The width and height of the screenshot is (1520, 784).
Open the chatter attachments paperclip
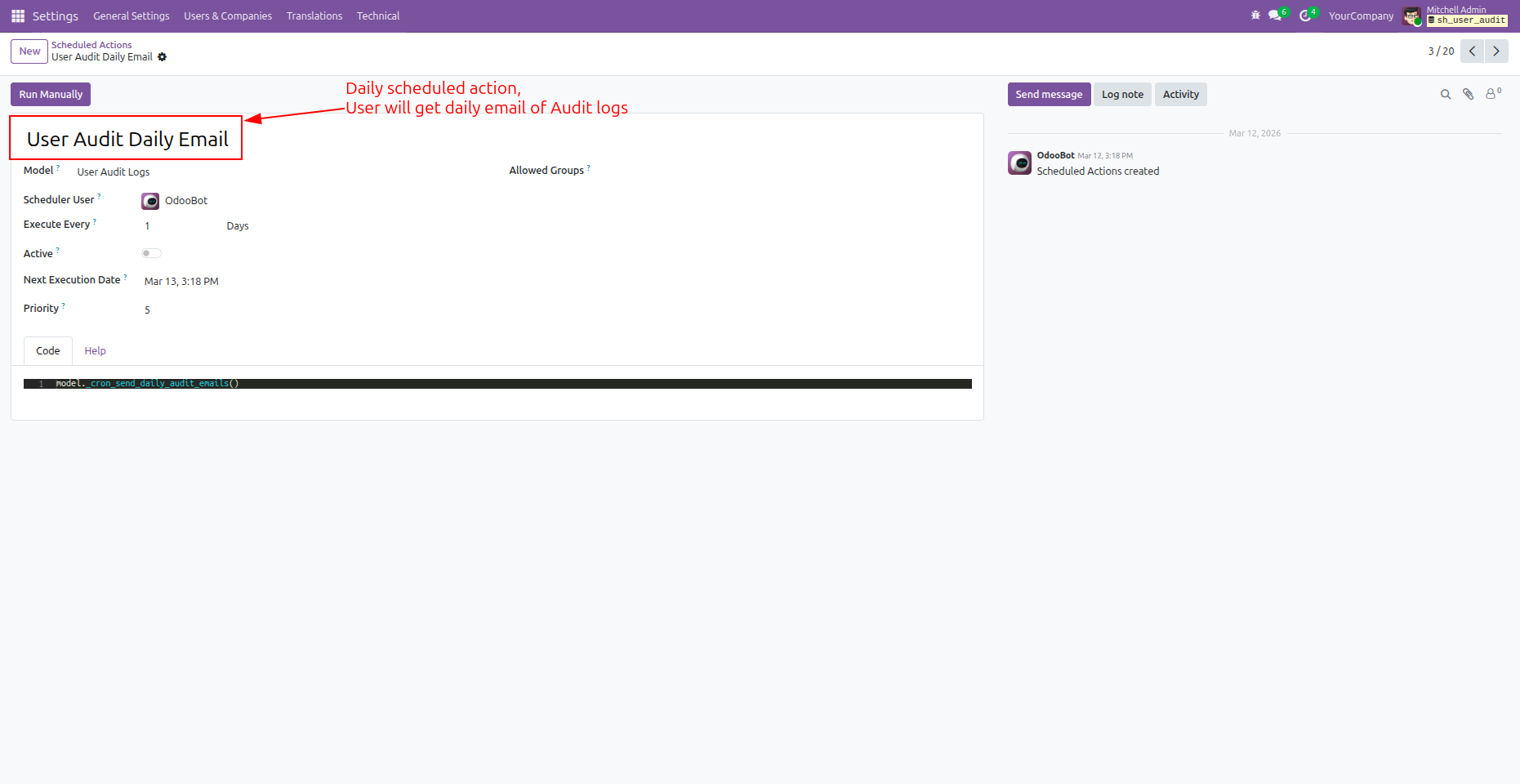point(1468,95)
